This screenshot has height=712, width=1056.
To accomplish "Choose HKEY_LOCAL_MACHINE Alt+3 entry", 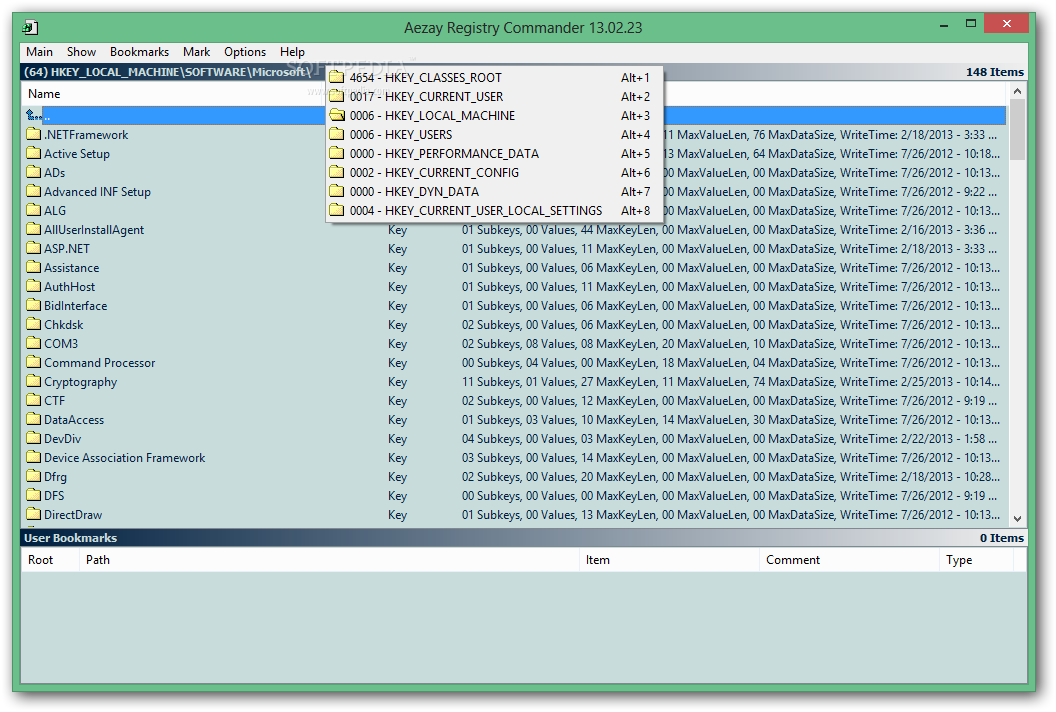I will (x=494, y=115).
